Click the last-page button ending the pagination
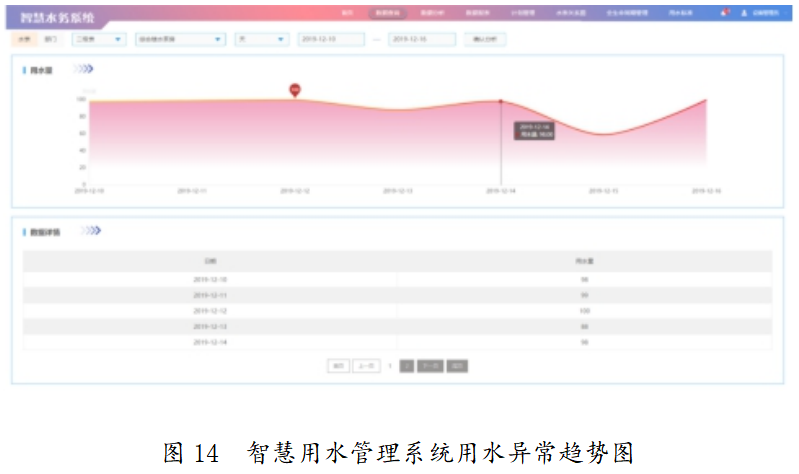The height and width of the screenshot is (474, 799). [x=457, y=366]
